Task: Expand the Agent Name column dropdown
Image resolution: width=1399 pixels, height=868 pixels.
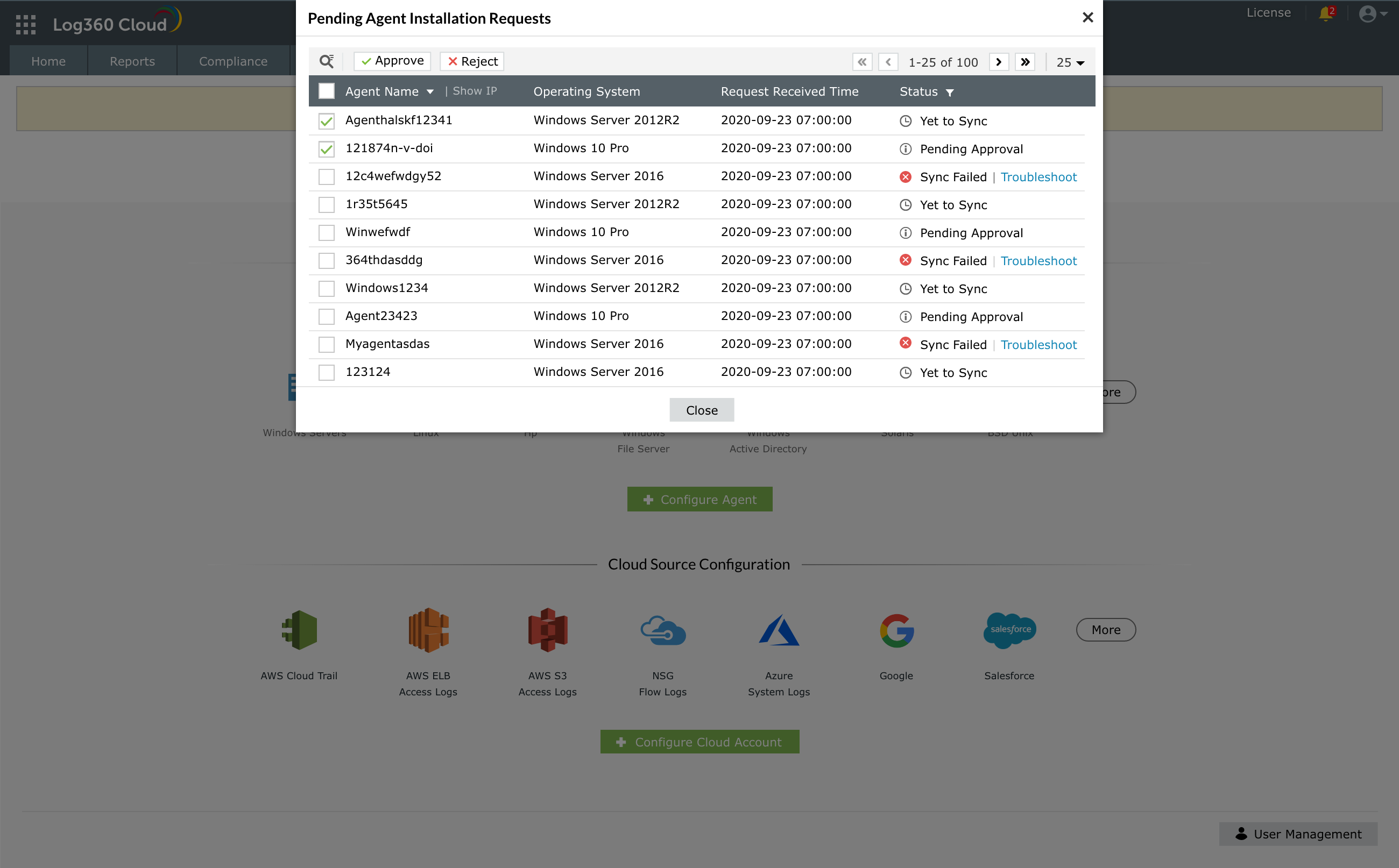Action: pyautogui.click(x=430, y=92)
